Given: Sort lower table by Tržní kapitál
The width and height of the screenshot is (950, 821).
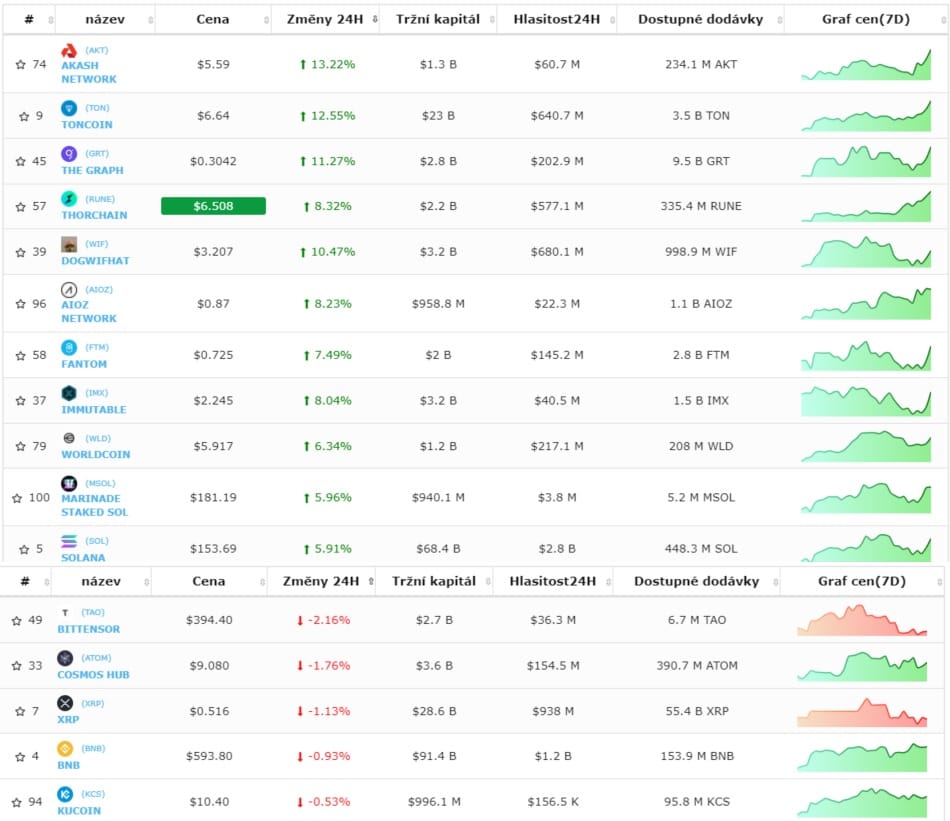Looking at the screenshot, I should tap(434, 582).
